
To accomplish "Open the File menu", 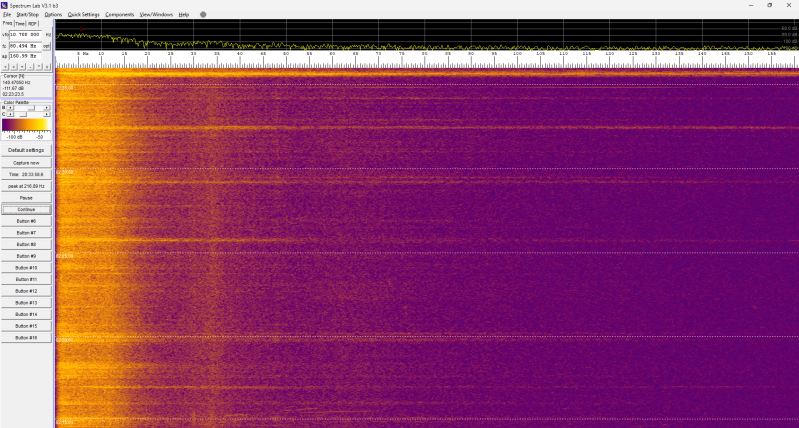I will (7, 15).
